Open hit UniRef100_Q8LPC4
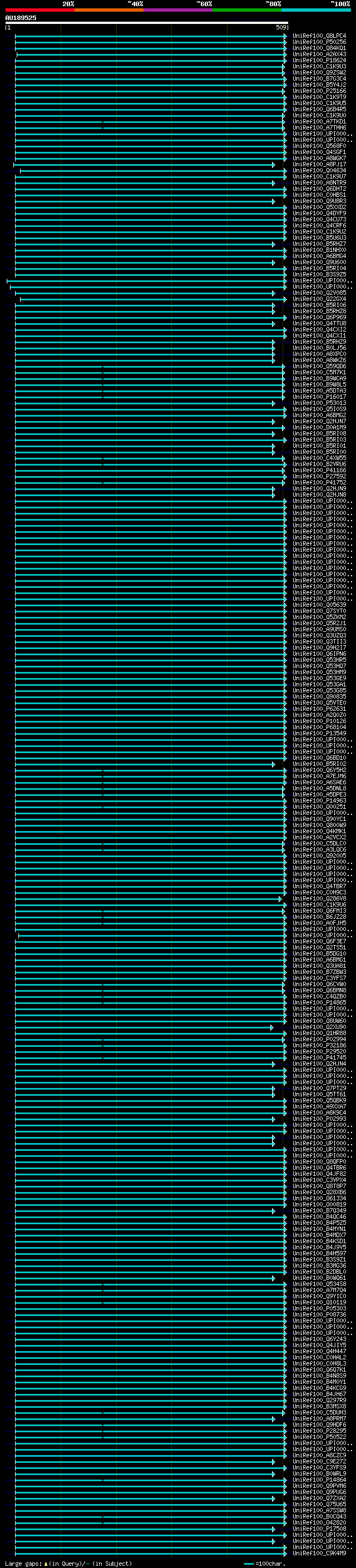Screen dimensions: 356x1568 tap(319, 36)
